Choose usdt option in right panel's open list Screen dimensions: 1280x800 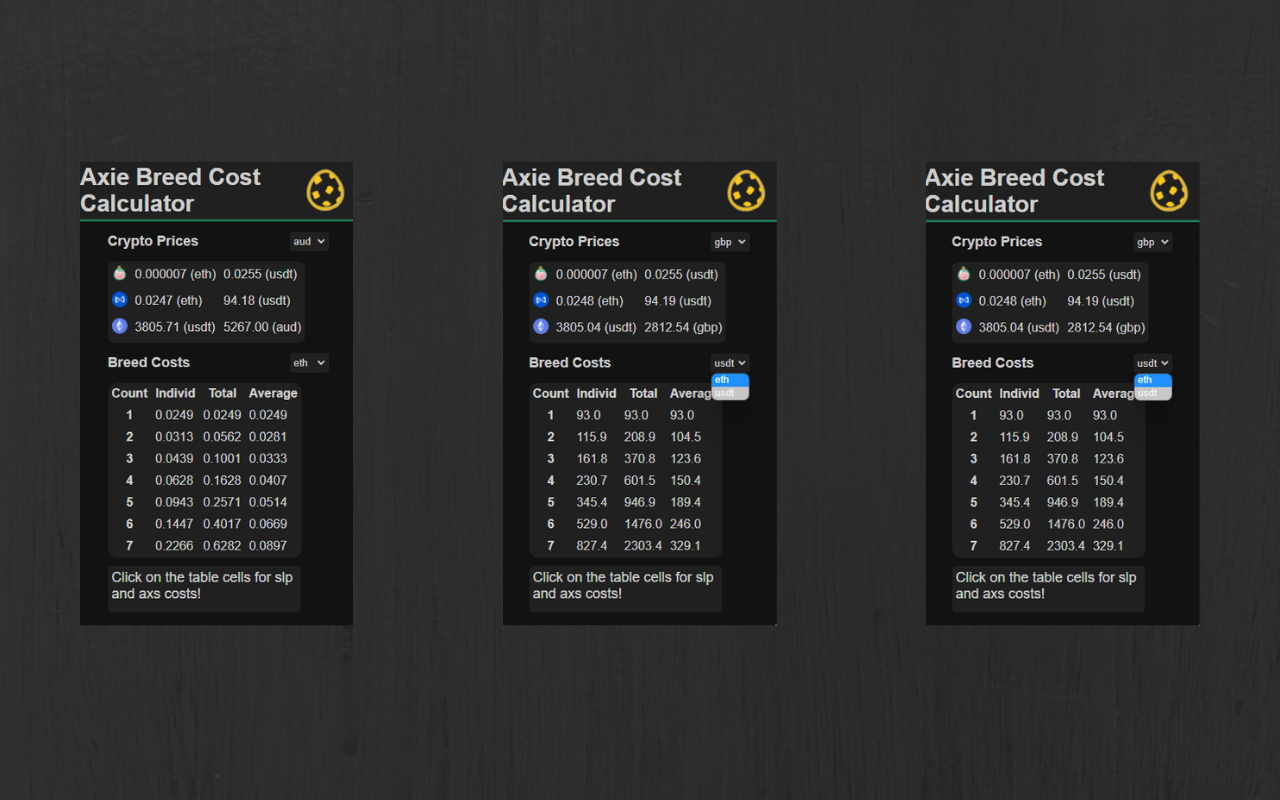pyautogui.click(x=1153, y=393)
